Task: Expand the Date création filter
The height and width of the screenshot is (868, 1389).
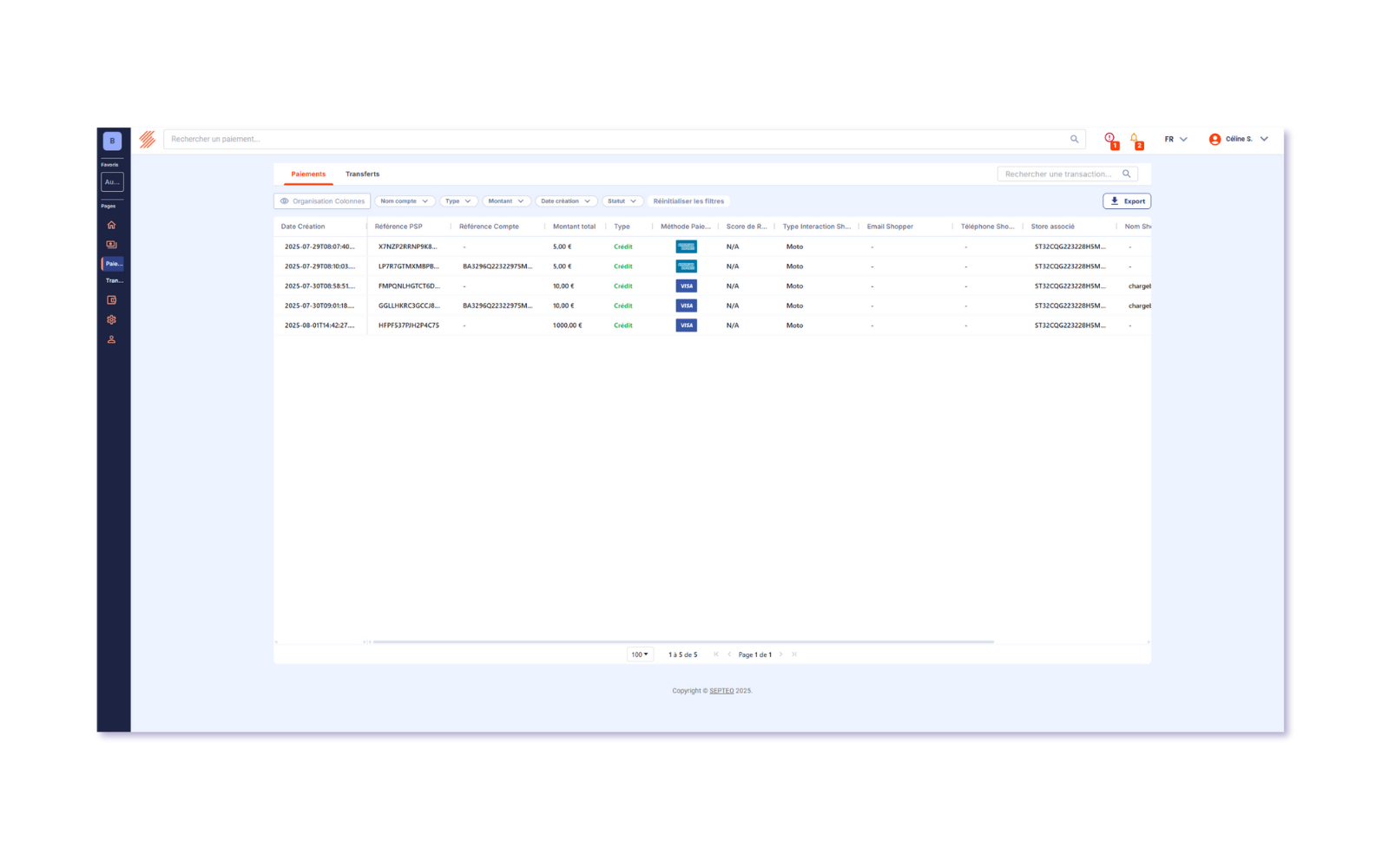Action: click(566, 201)
